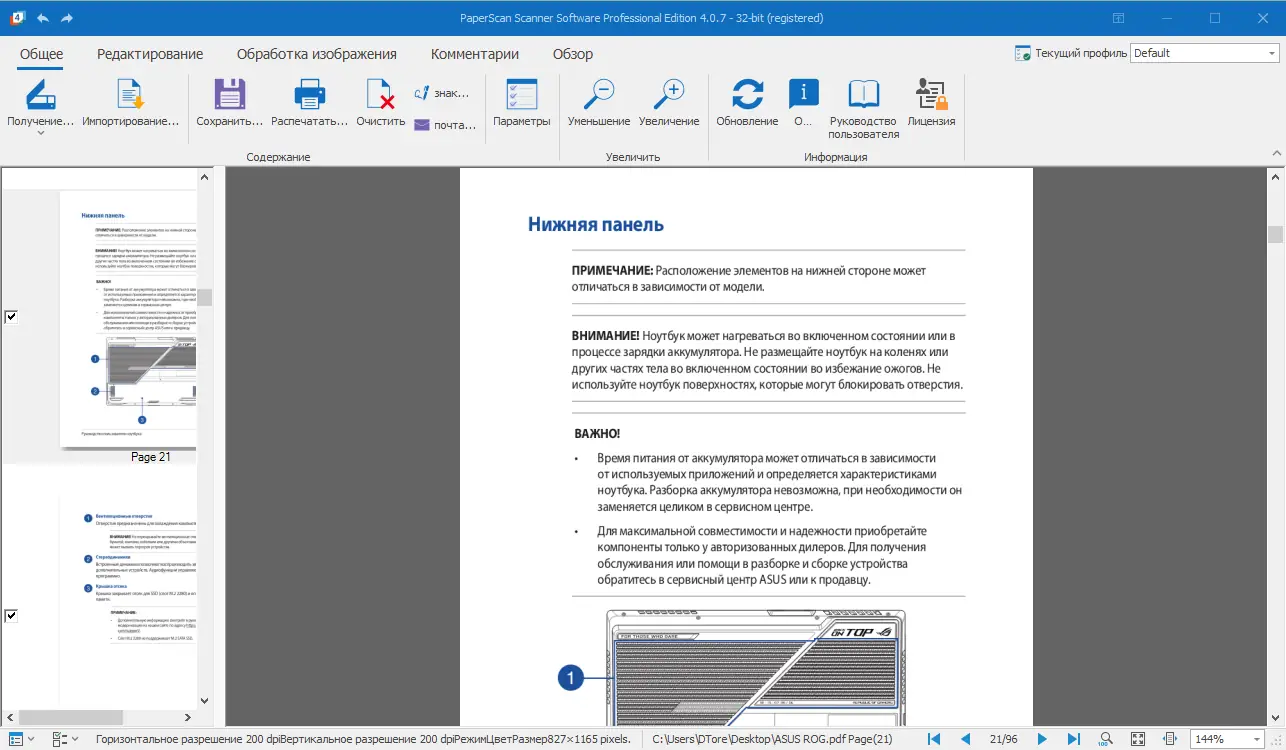
Task: Open the Параметры settings icon
Action: pyautogui.click(x=521, y=95)
